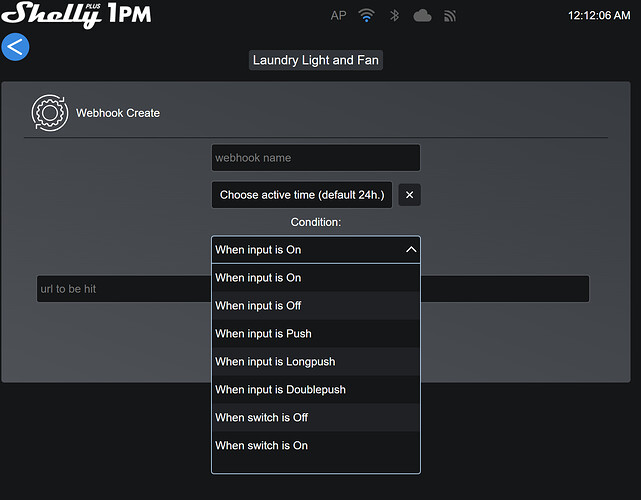Image resolution: width=641 pixels, height=500 pixels.
Task: Select 'When input is Off' option
Action: click(316, 306)
